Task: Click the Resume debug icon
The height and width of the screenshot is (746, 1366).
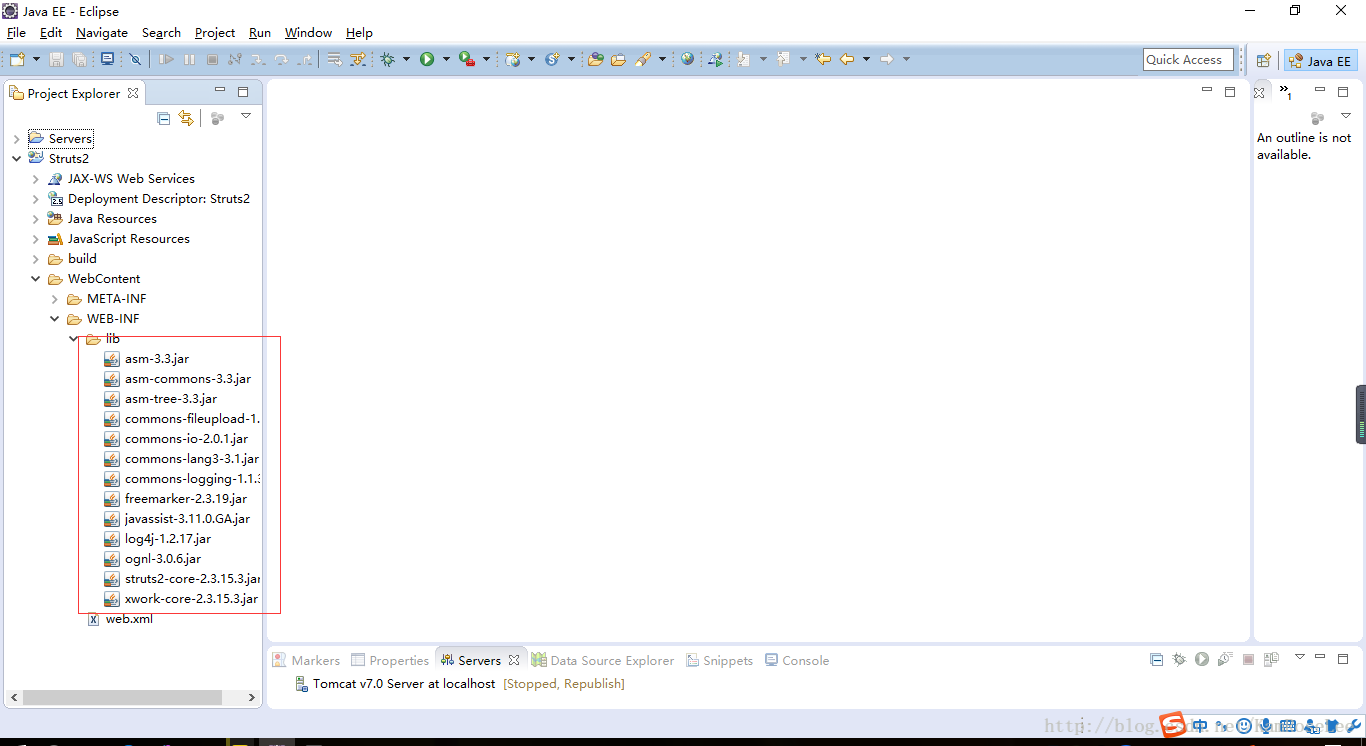Action: tap(166, 59)
